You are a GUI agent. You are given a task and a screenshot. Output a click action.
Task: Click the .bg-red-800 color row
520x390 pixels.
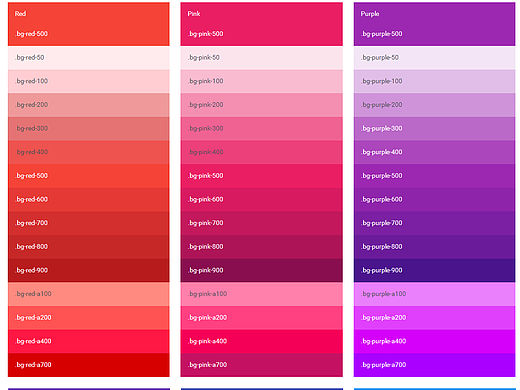[x=89, y=247]
